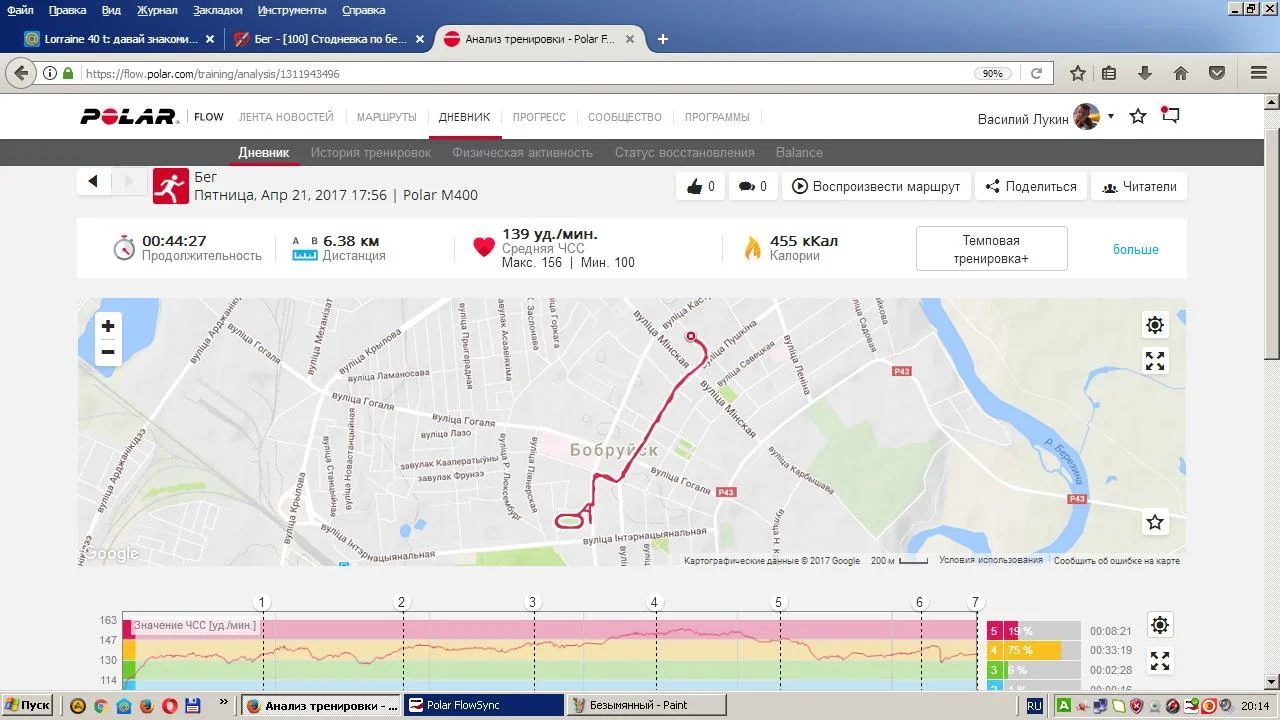Open the notifications speech bubble icon
Viewport: 1280px width, 720px height.
coord(1170,116)
